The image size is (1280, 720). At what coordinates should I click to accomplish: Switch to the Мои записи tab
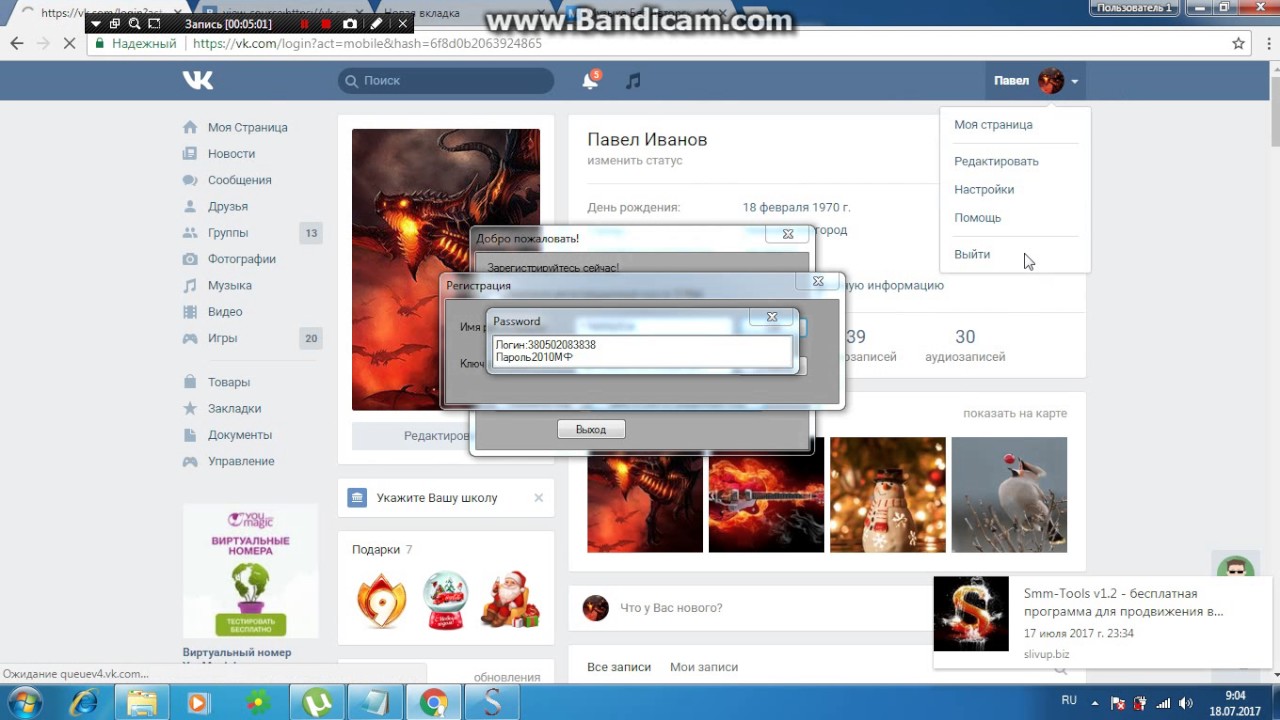click(704, 667)
